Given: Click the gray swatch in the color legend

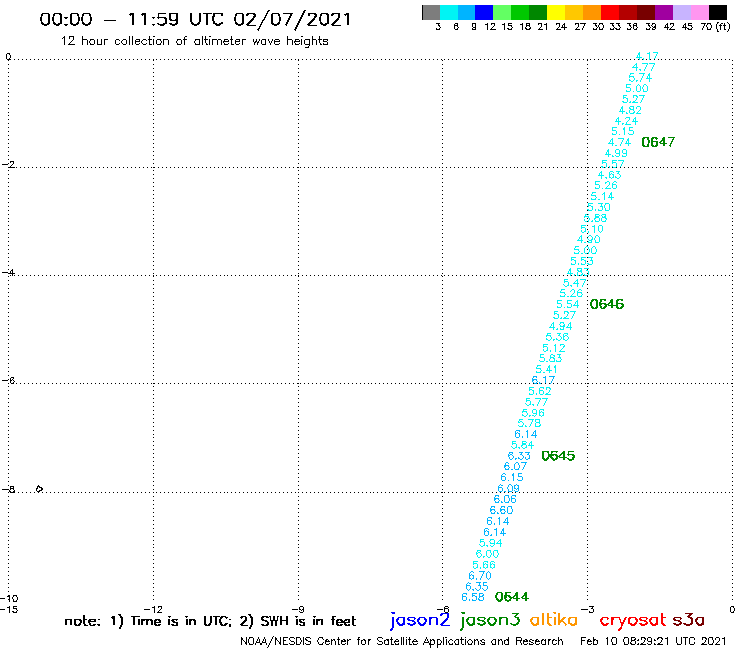Looking at the screenshot, I should pyautogui.click(x=431, y=12).
